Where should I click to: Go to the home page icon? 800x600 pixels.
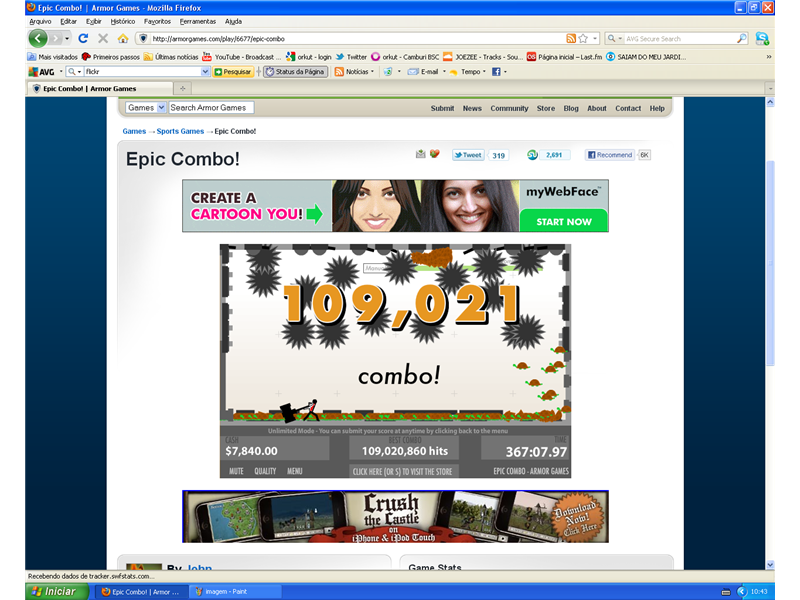tap(122, 38)
